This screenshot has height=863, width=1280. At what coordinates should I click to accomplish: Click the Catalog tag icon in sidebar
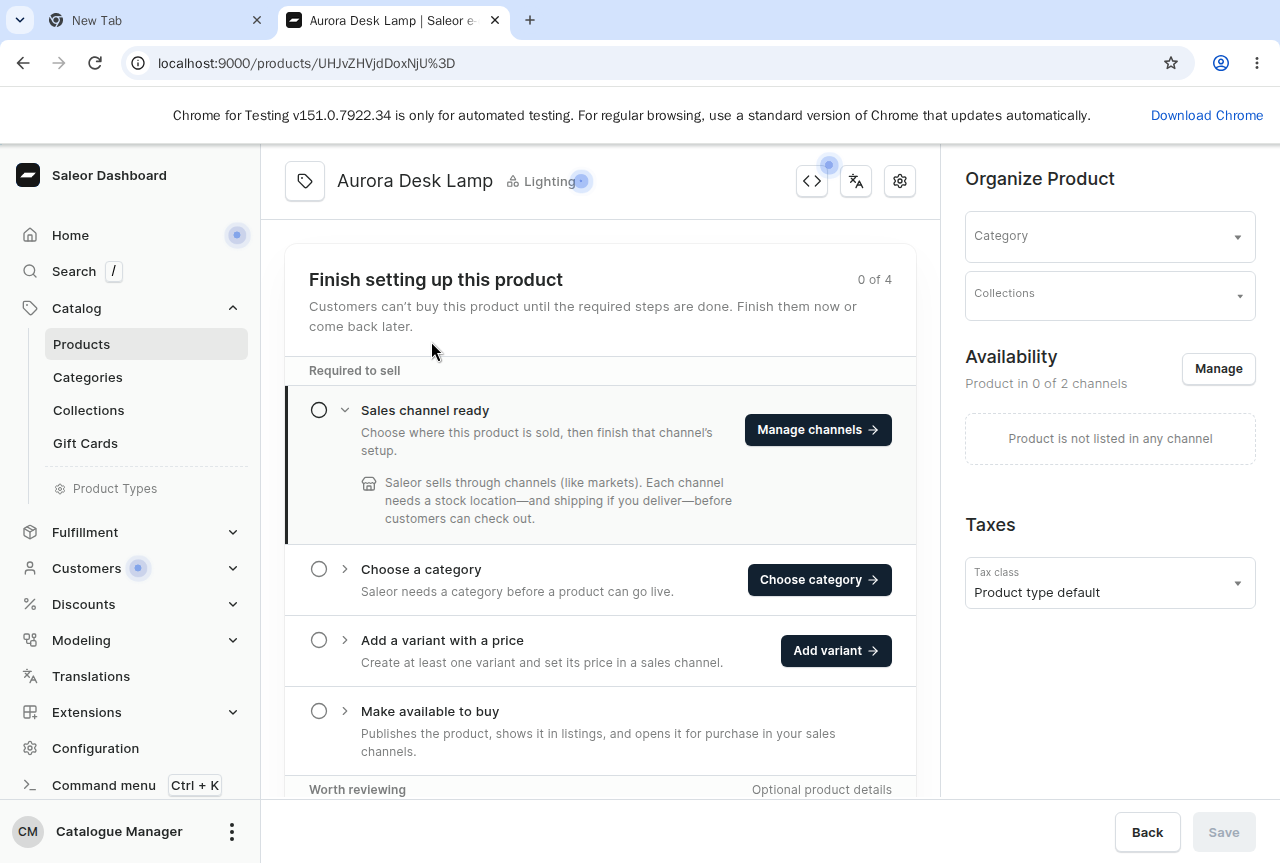(x=30, y=308)
